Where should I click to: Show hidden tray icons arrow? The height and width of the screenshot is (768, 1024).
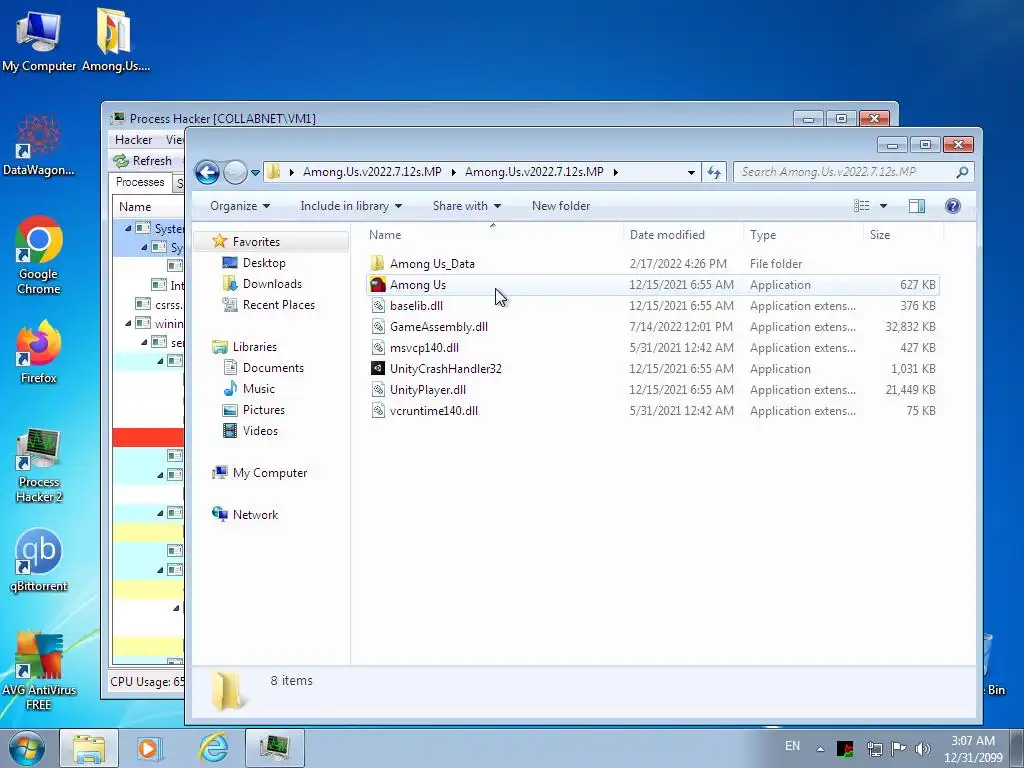[820, 749]
